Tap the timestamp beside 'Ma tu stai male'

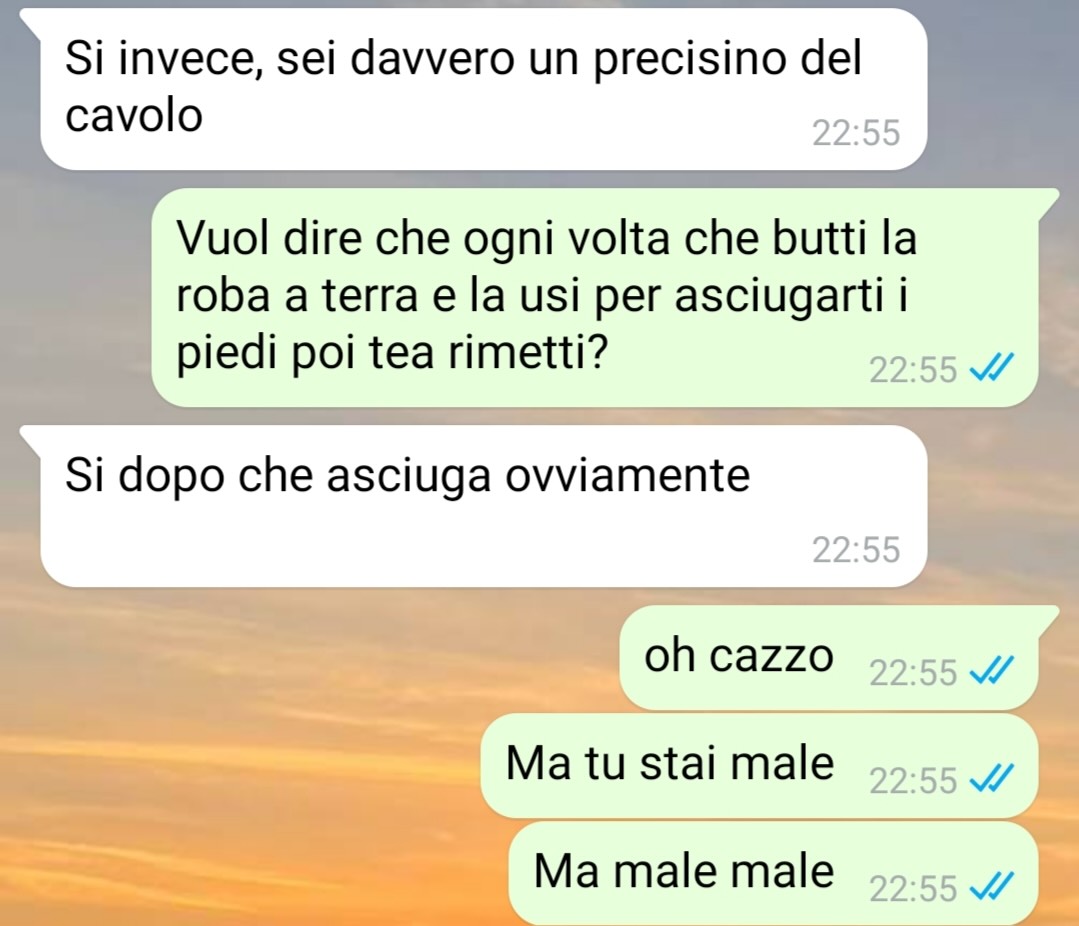913,781
